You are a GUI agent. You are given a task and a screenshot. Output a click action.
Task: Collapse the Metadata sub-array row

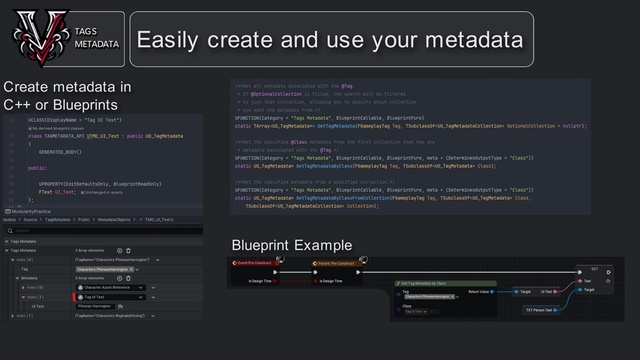click(x=18, y=278)
